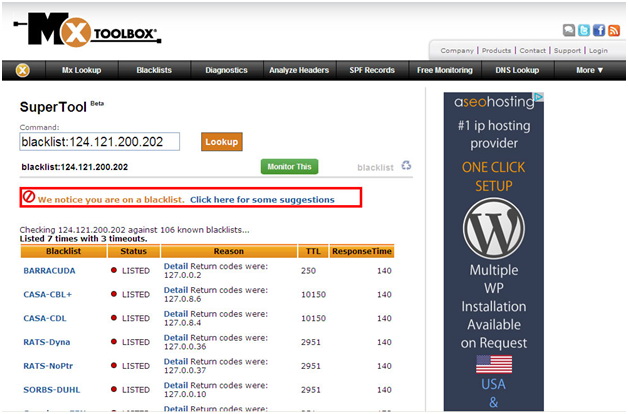Screen dimensions: 628x414
Task: Open DNS Lookup in the navbar
Action: (x=517, y=70)
